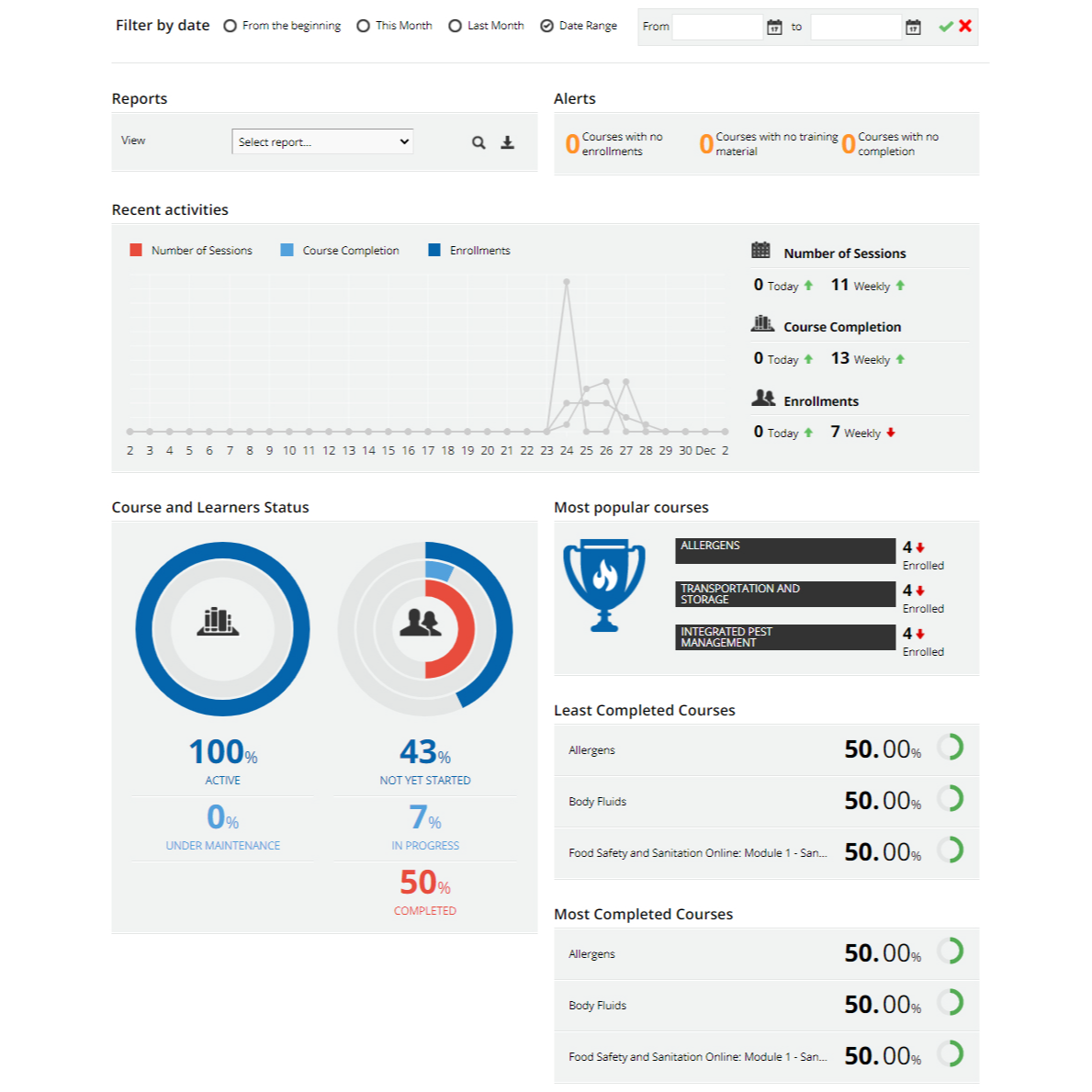Image resolution: width=1092 pixels, height=1092 pixels.
Task: Open the From date calendar picker
Action: tap(774, 28)
